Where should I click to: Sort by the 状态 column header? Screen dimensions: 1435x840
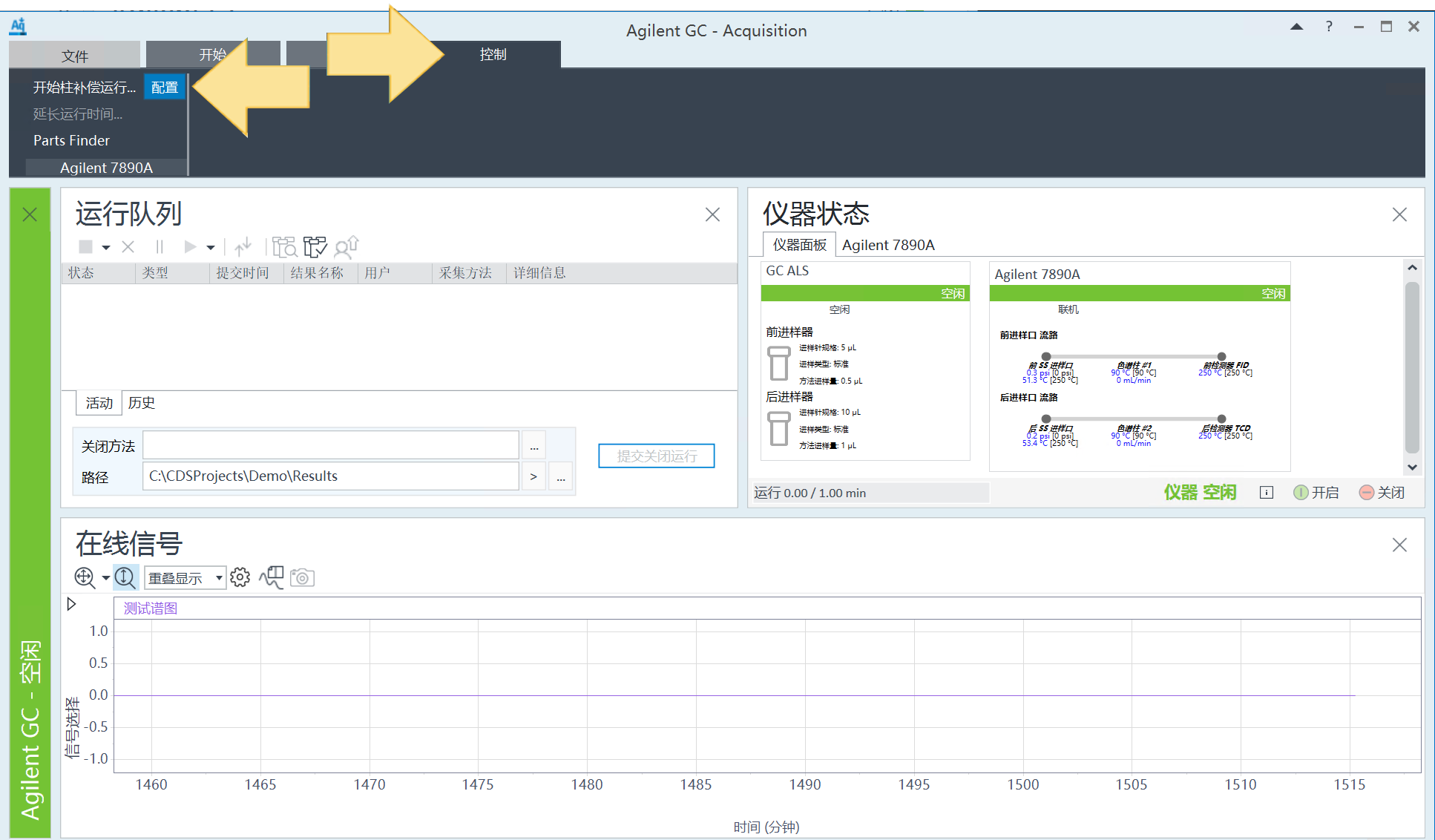point(98,273)
